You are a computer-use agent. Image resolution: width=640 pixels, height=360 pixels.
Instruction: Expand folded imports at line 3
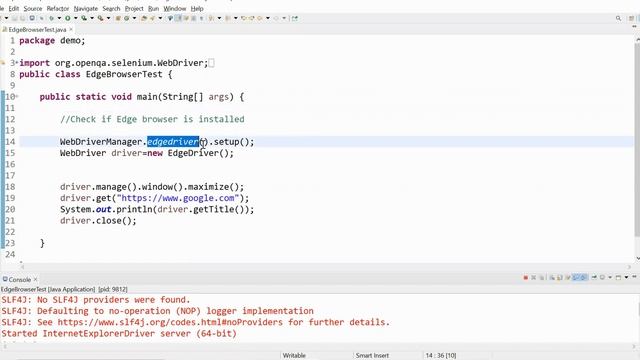pyautogui.click(x=17, y=62)
